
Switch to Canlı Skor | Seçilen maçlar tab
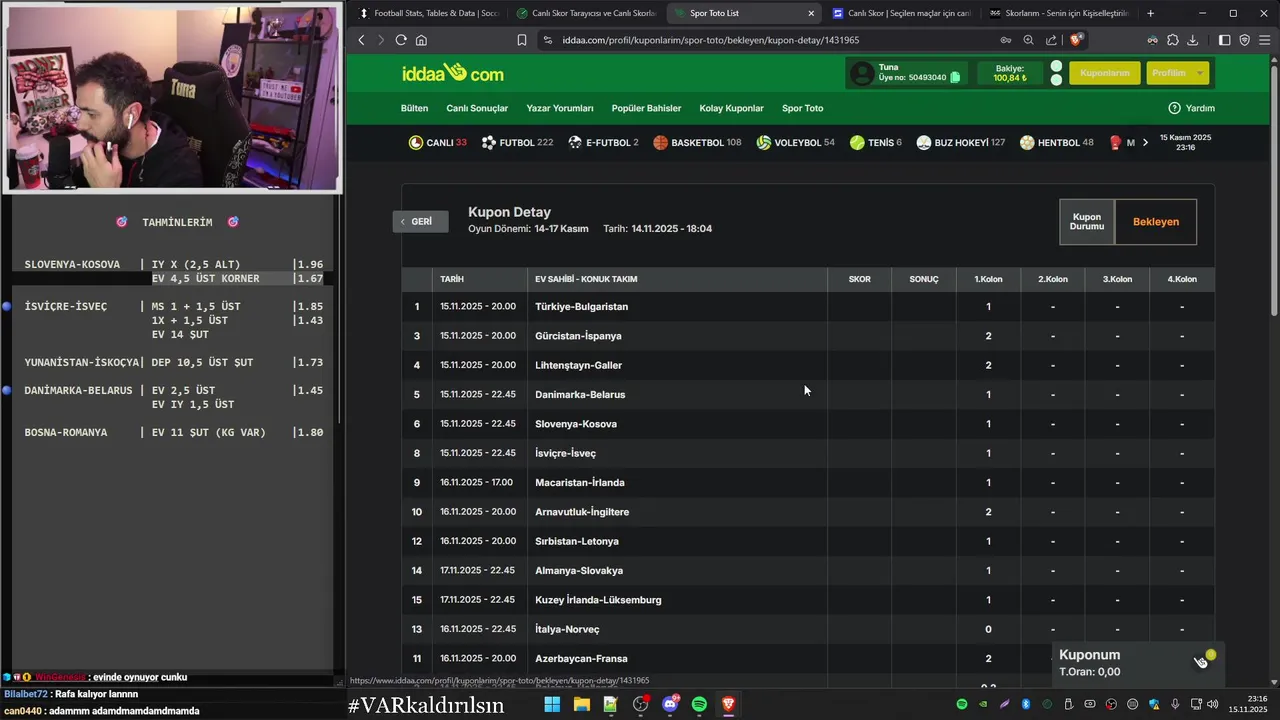(900, 13)
